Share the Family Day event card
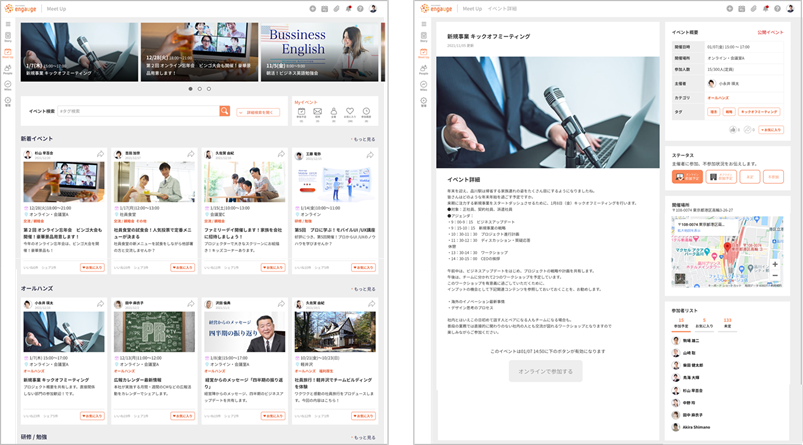803x445 pixels. [281, 154]
